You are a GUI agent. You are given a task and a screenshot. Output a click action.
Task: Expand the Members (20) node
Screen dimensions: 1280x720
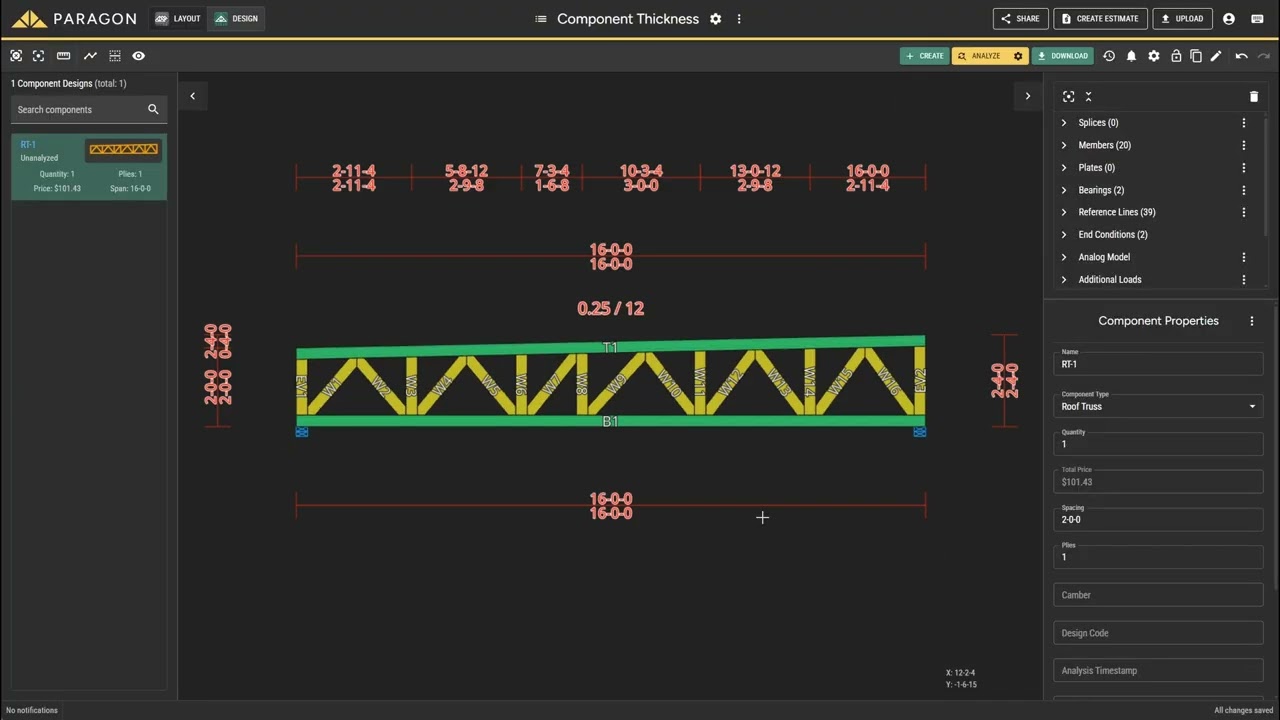tap(1064, 145)
